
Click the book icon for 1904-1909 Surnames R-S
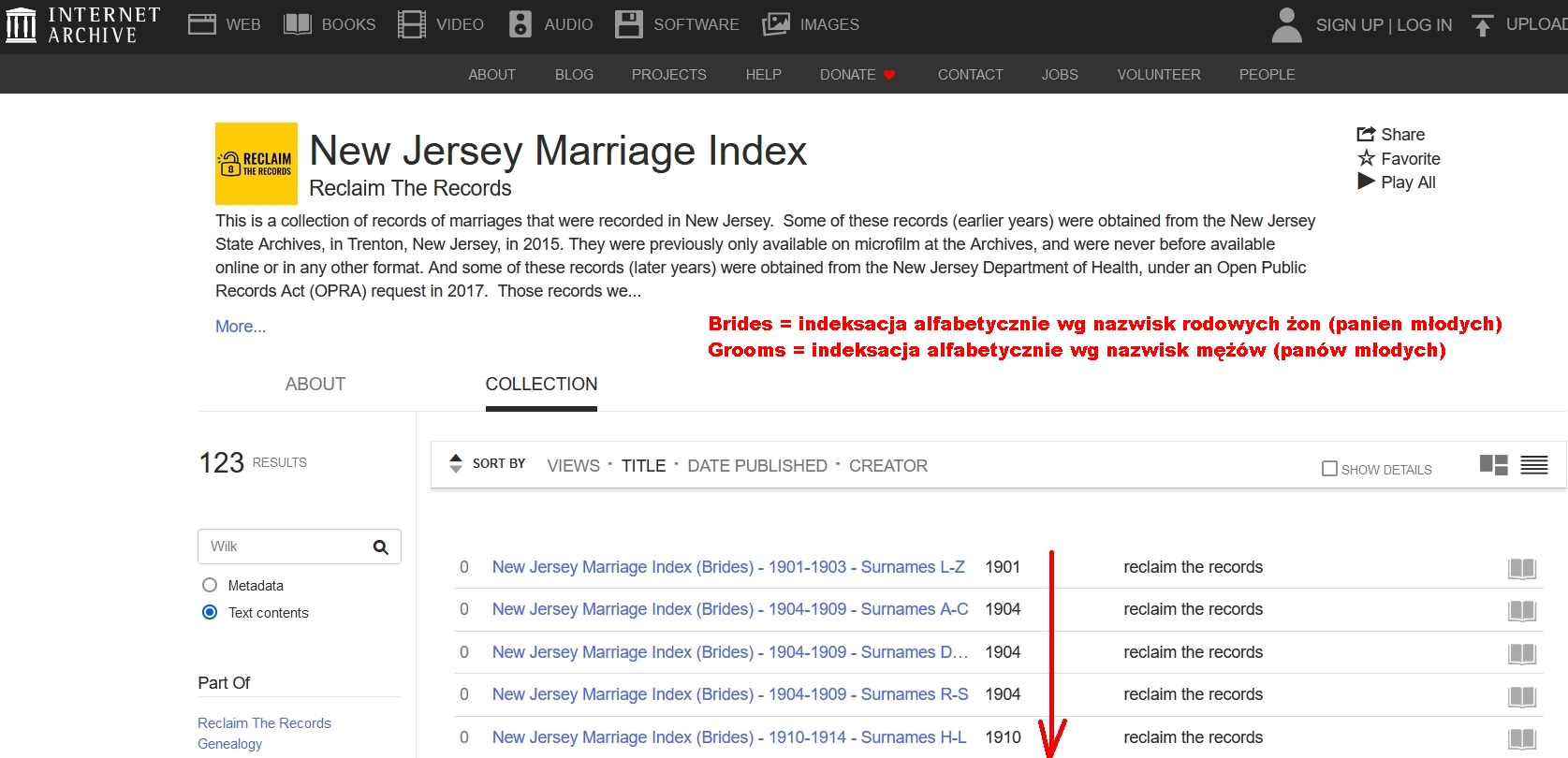click(x=1522, y=696)
